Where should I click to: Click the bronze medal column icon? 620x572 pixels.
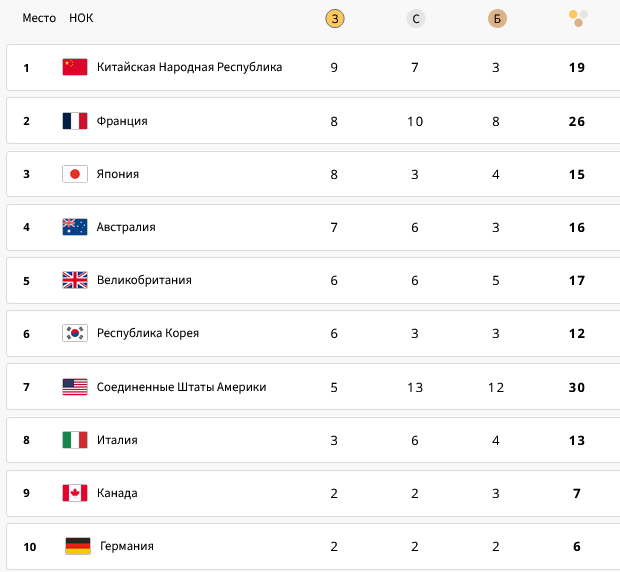click(496, 19)
